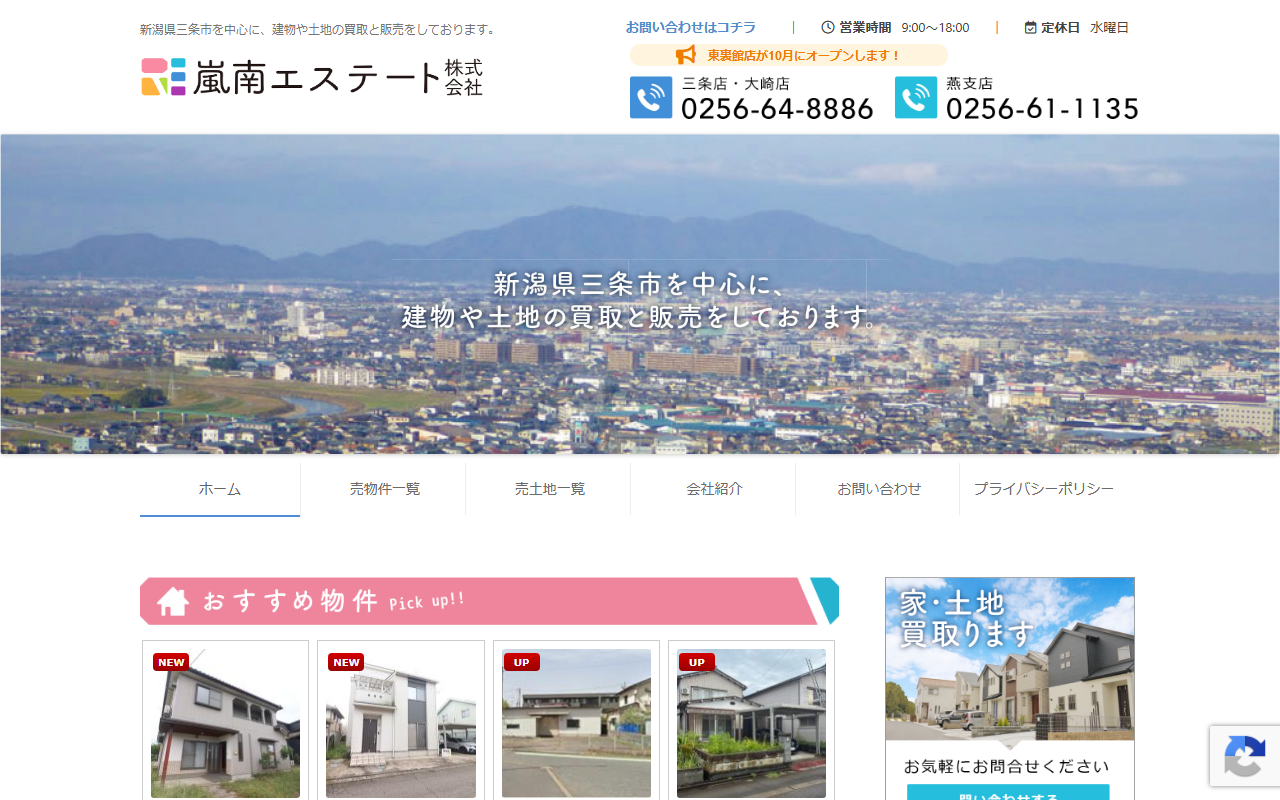This screenshot has height=800, width=1280.
Task: Click phone number 0256-61-1135
Action: [1043, 108]
